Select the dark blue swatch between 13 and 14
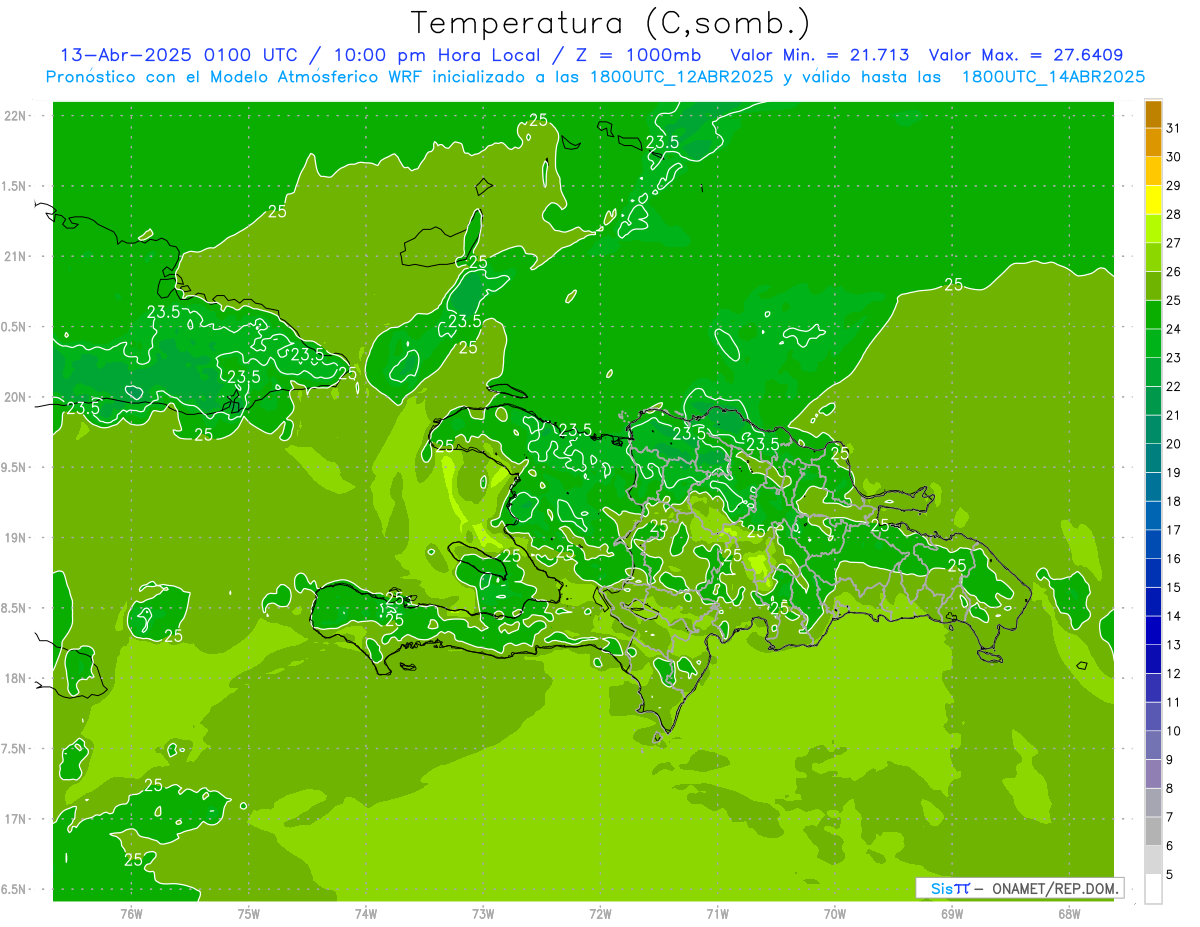This screenshot has width=1200, height=927. click(1153, 631)
